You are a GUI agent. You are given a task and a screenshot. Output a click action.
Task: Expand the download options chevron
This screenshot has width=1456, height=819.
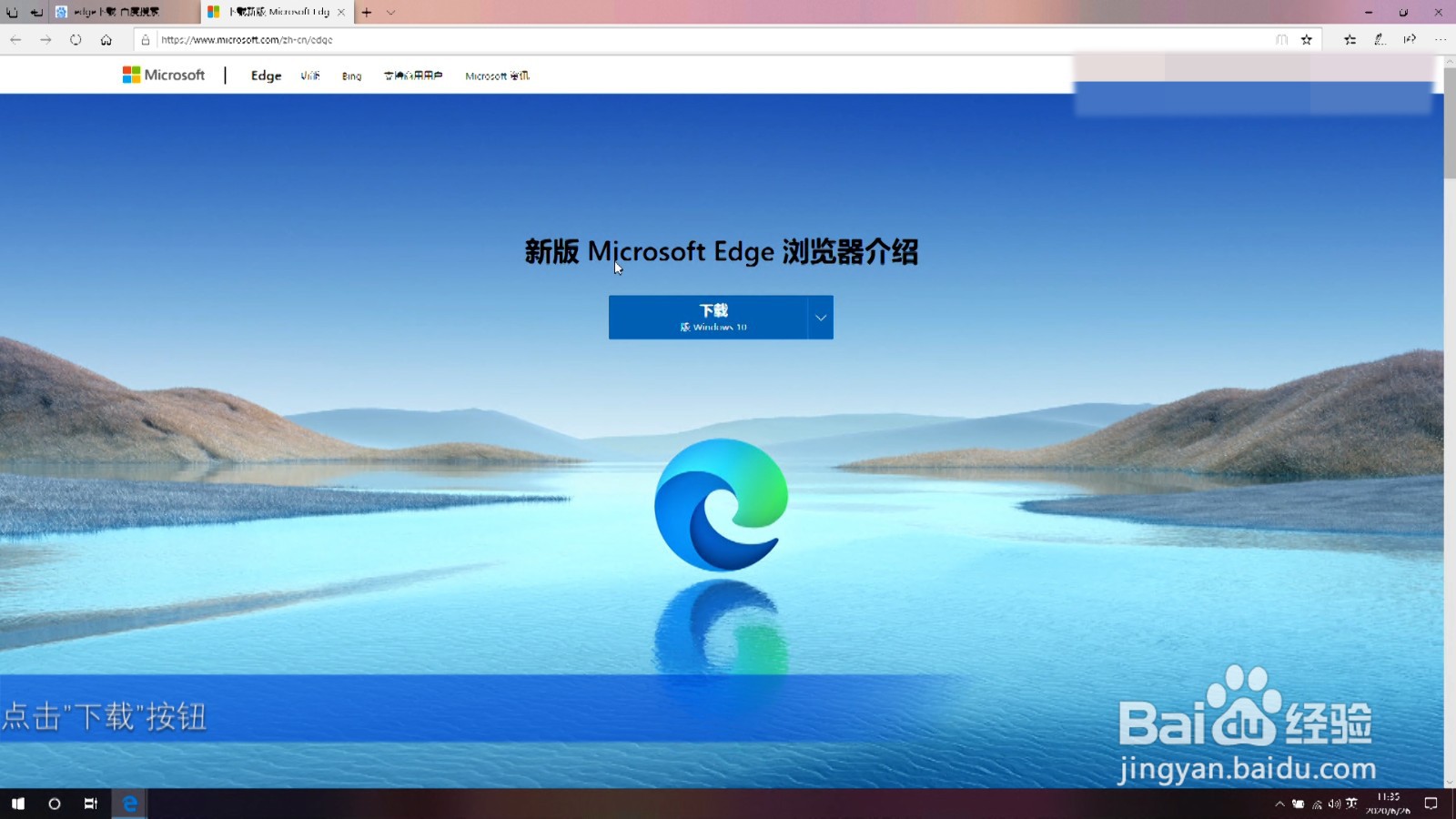(821, 318)
